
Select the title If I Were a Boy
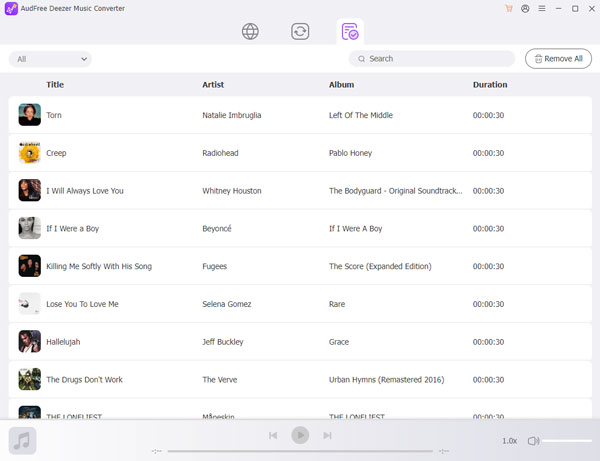tap(73, 229)
